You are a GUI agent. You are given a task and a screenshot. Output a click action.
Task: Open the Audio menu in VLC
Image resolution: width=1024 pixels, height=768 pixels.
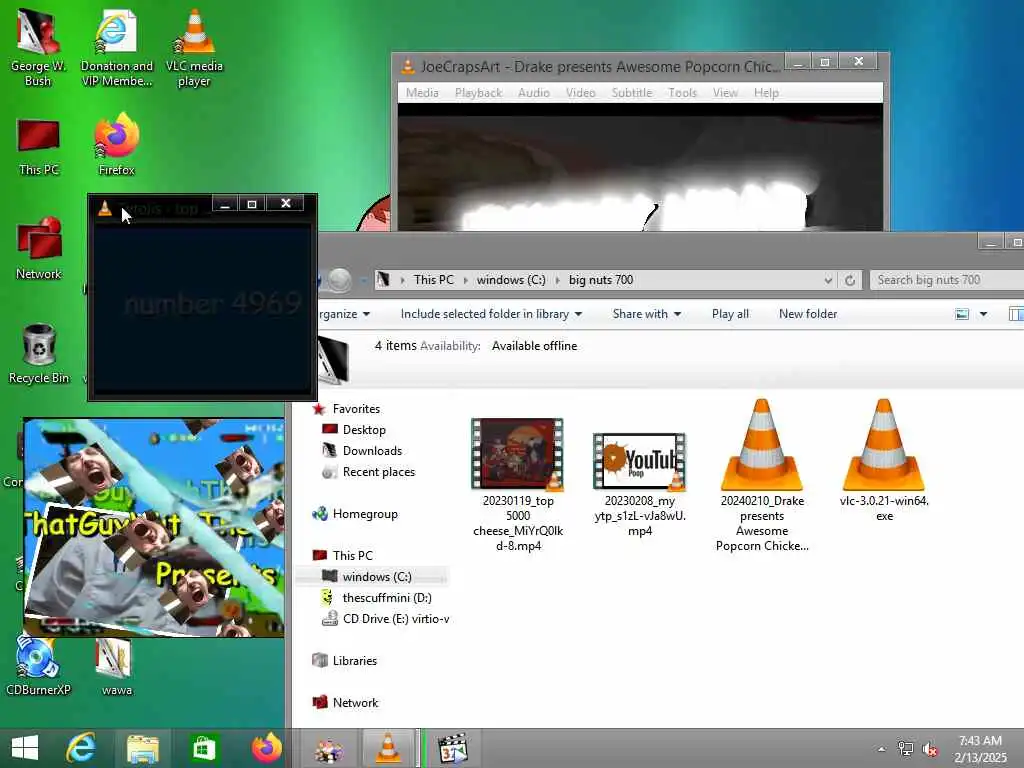click(534, 93)
